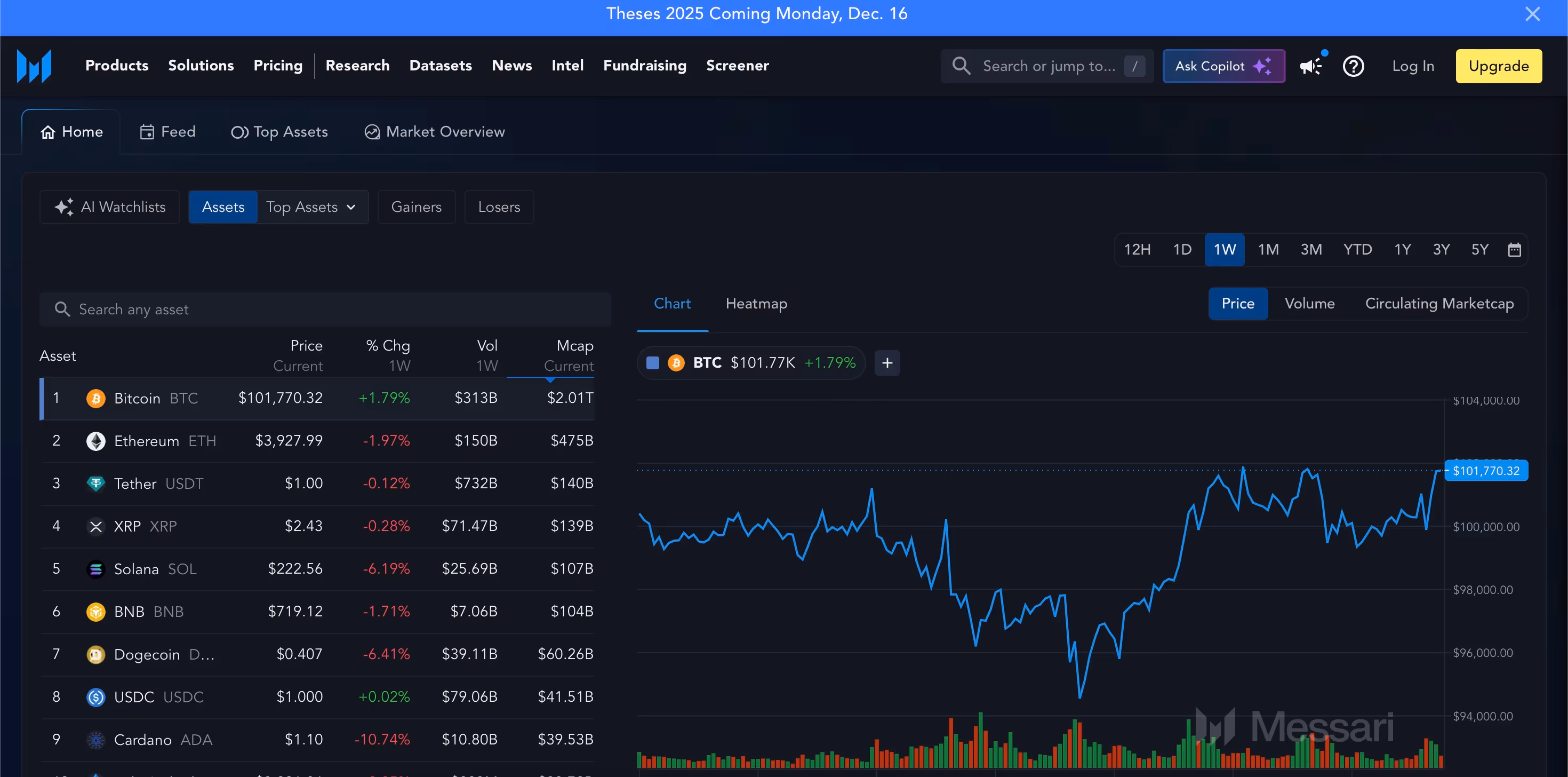Click the XRP coin icon in table

point(95,526)
